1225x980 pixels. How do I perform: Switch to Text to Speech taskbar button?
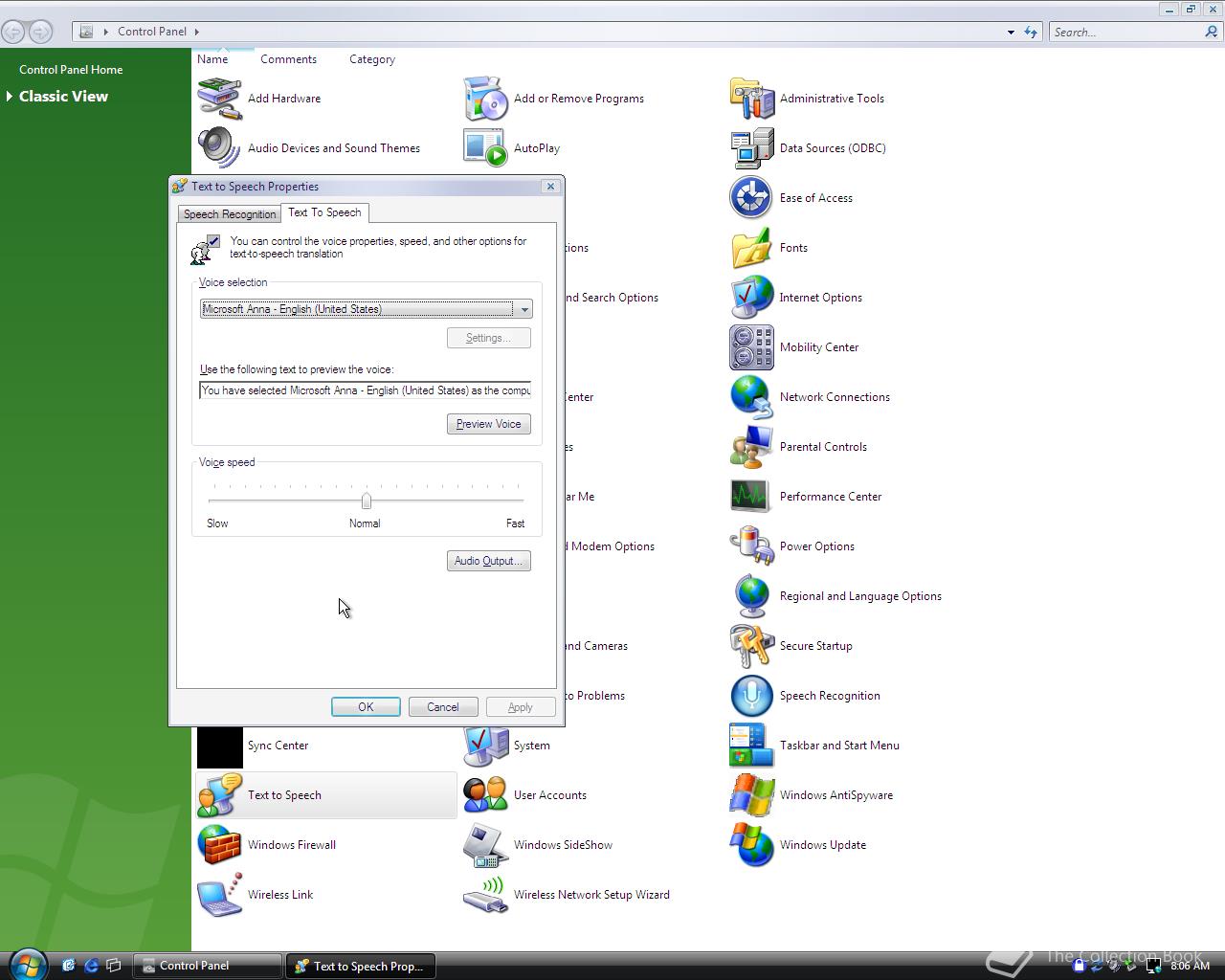tap(360, 966)
